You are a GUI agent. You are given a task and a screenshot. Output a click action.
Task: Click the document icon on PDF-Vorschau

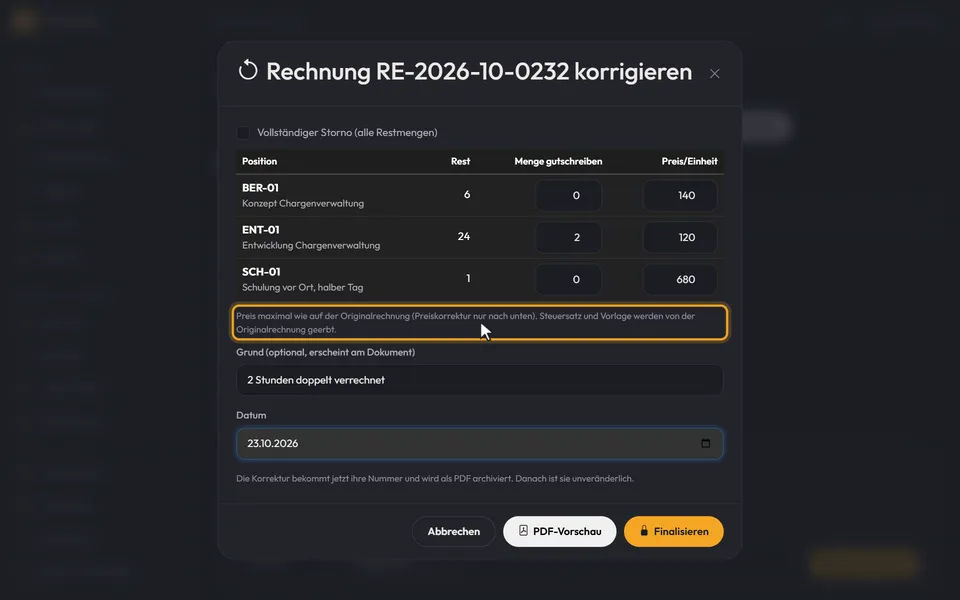pyautogui.click(x=523, y=531)
